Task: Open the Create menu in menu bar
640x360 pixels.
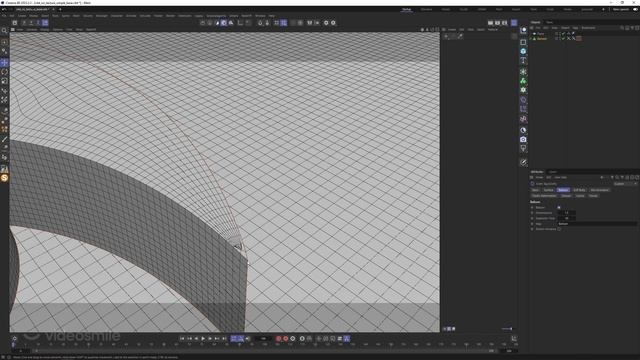Action: tap(22, 16)
